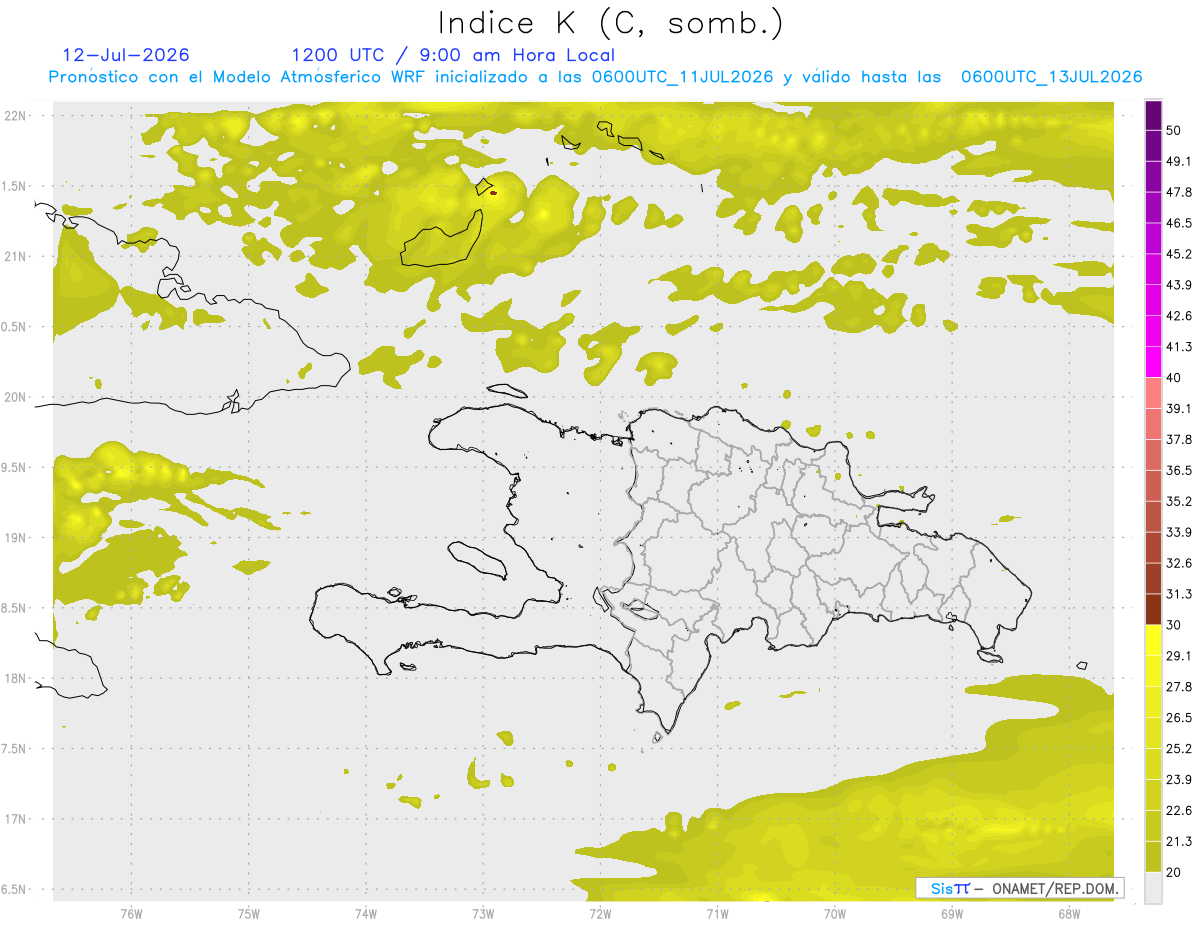Click '0600UTC_11JUL2026' initialization time text
The image size is (1200, 927).
pos(682,77)
